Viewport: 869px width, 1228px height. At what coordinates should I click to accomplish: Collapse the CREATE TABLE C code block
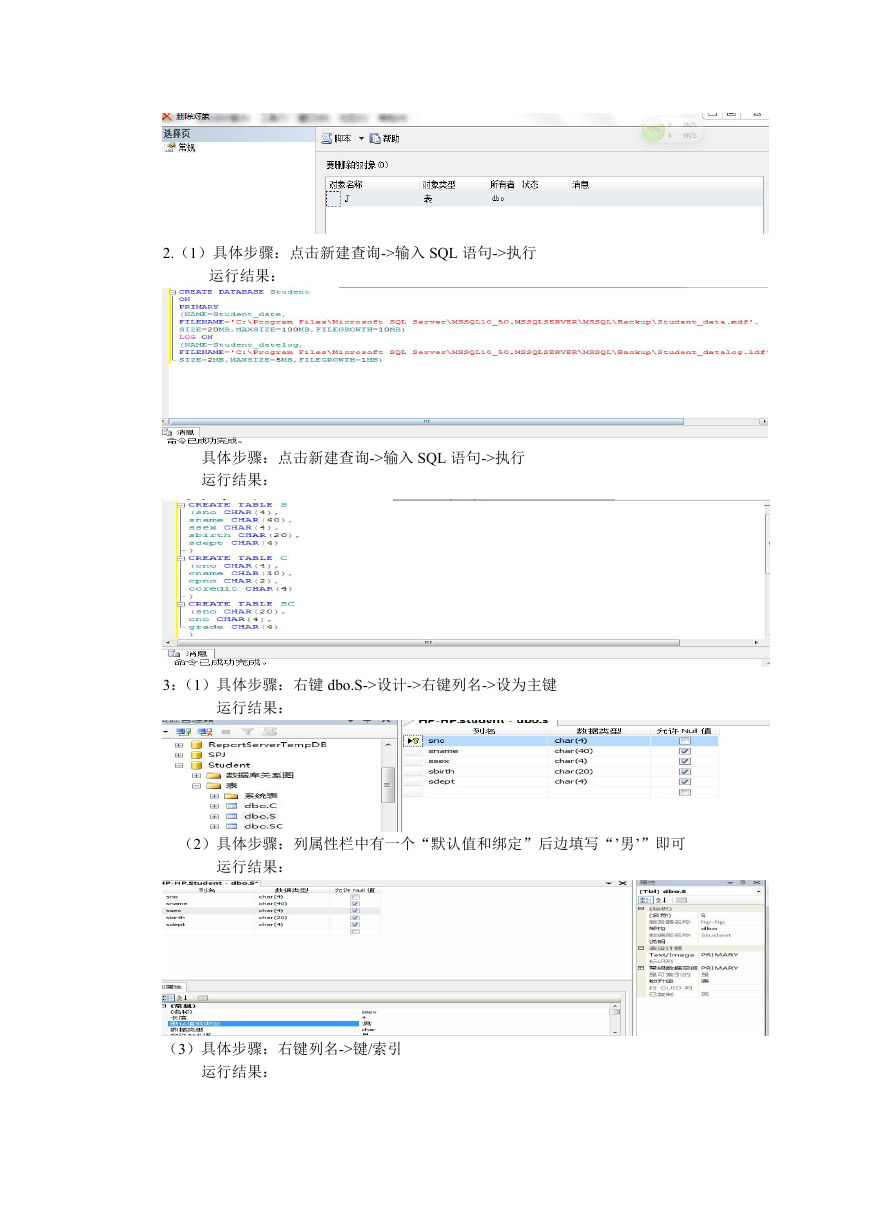183,558
